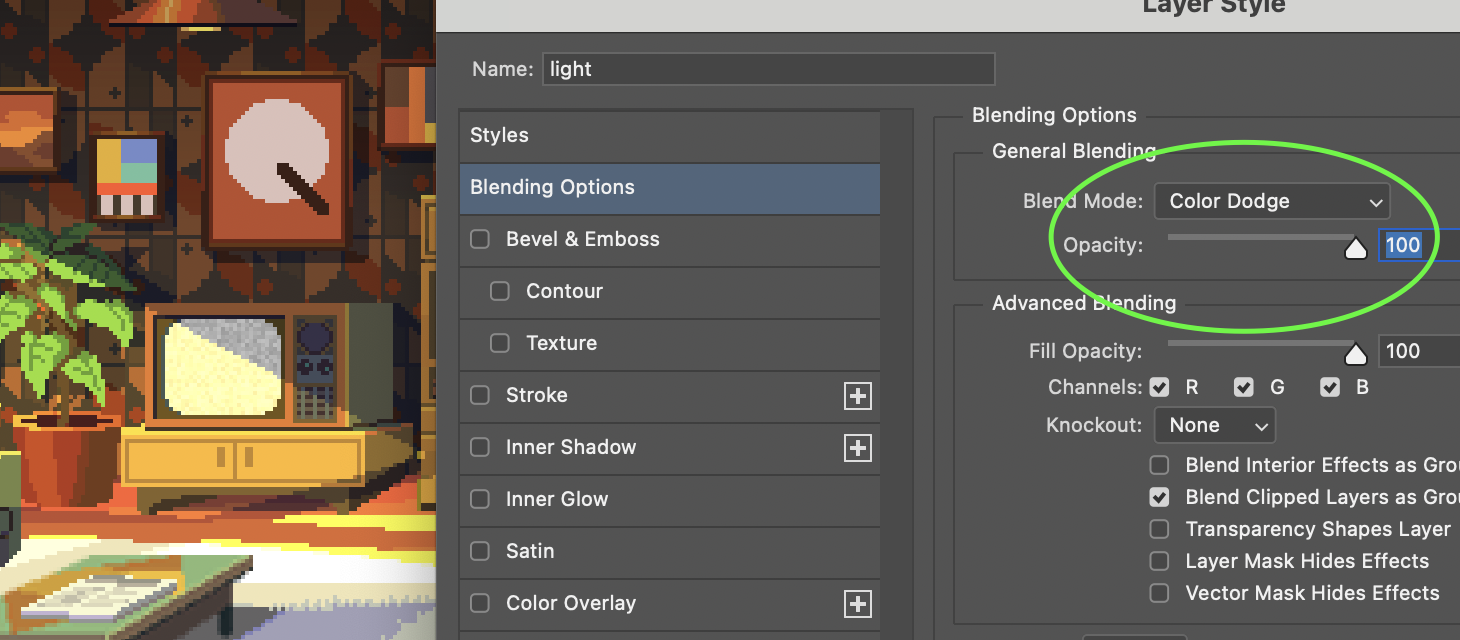Tick the Contour checkbox under Bevel

[x=500, y=291]
